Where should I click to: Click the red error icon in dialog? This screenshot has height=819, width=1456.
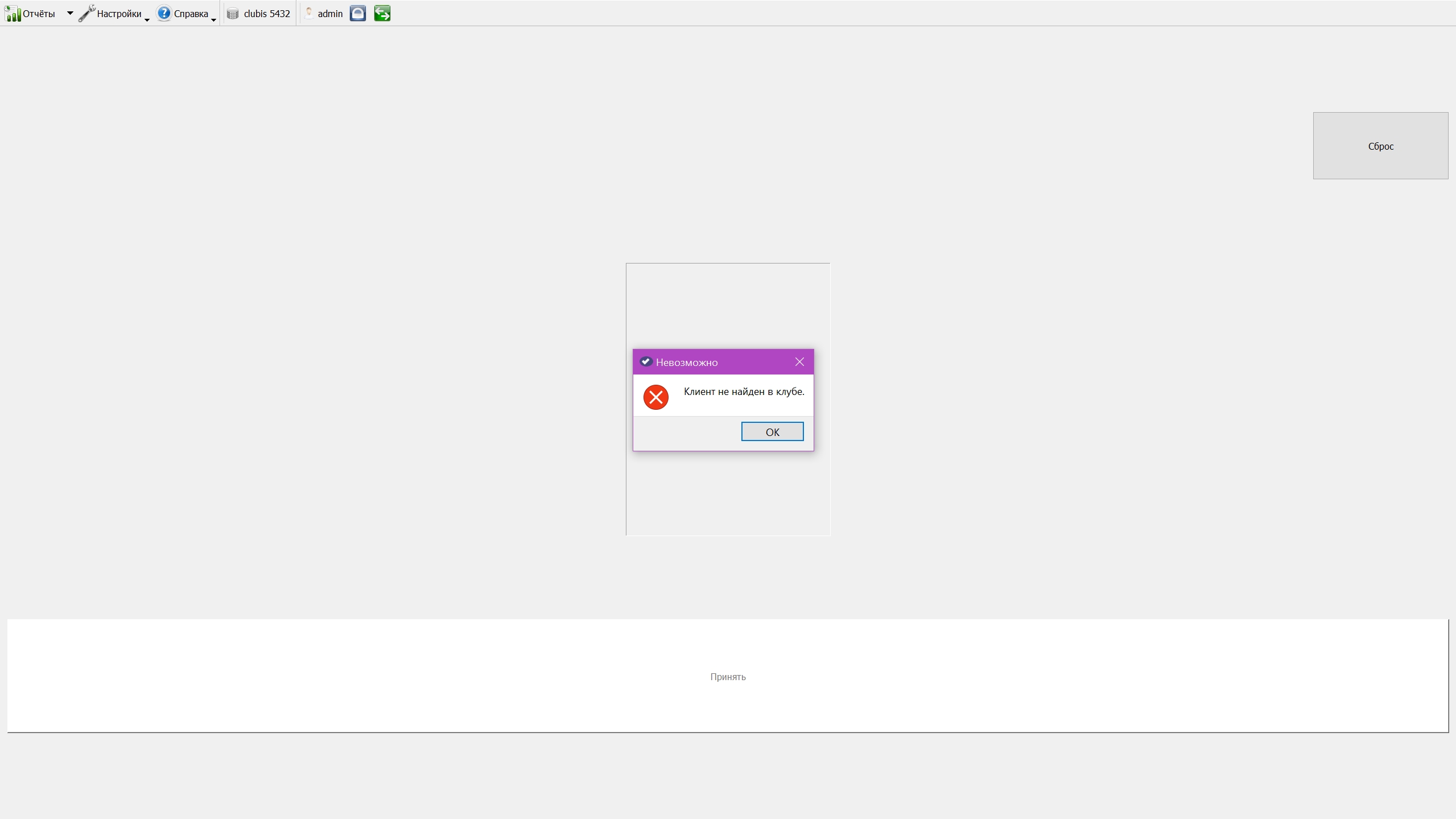coord(655,397)
